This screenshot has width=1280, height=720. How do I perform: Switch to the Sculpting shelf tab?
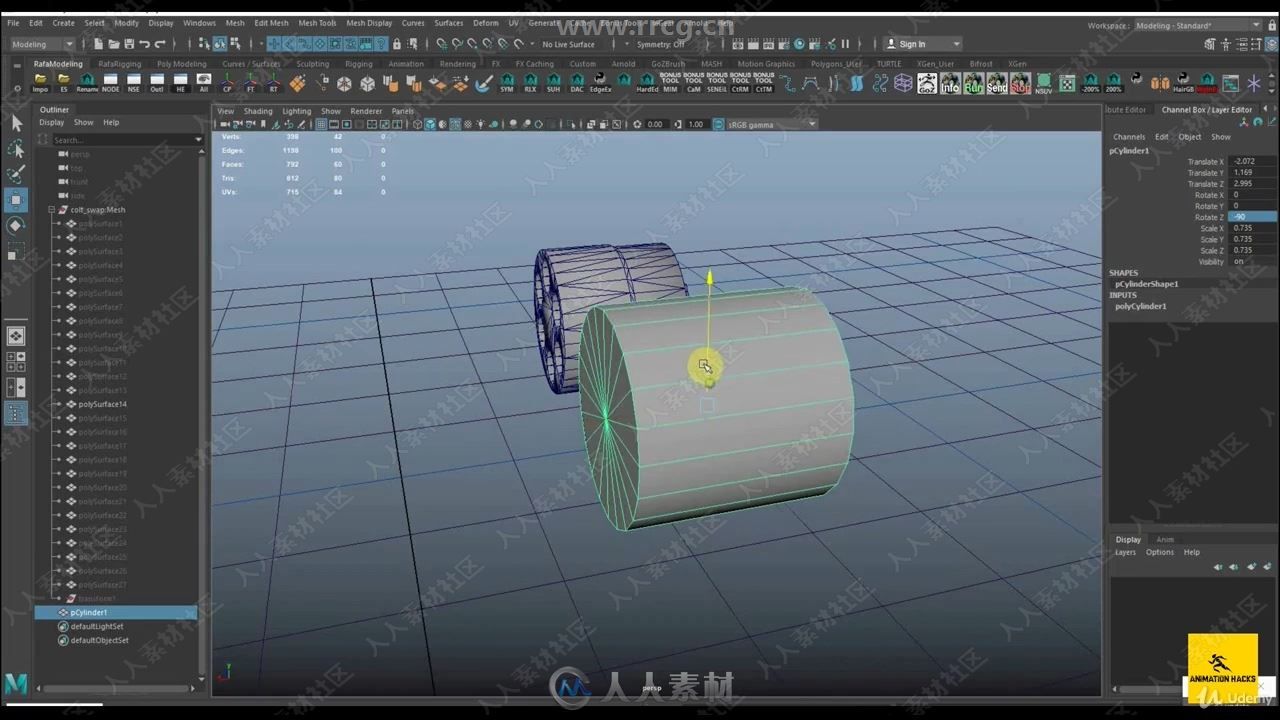click(312, 64)
